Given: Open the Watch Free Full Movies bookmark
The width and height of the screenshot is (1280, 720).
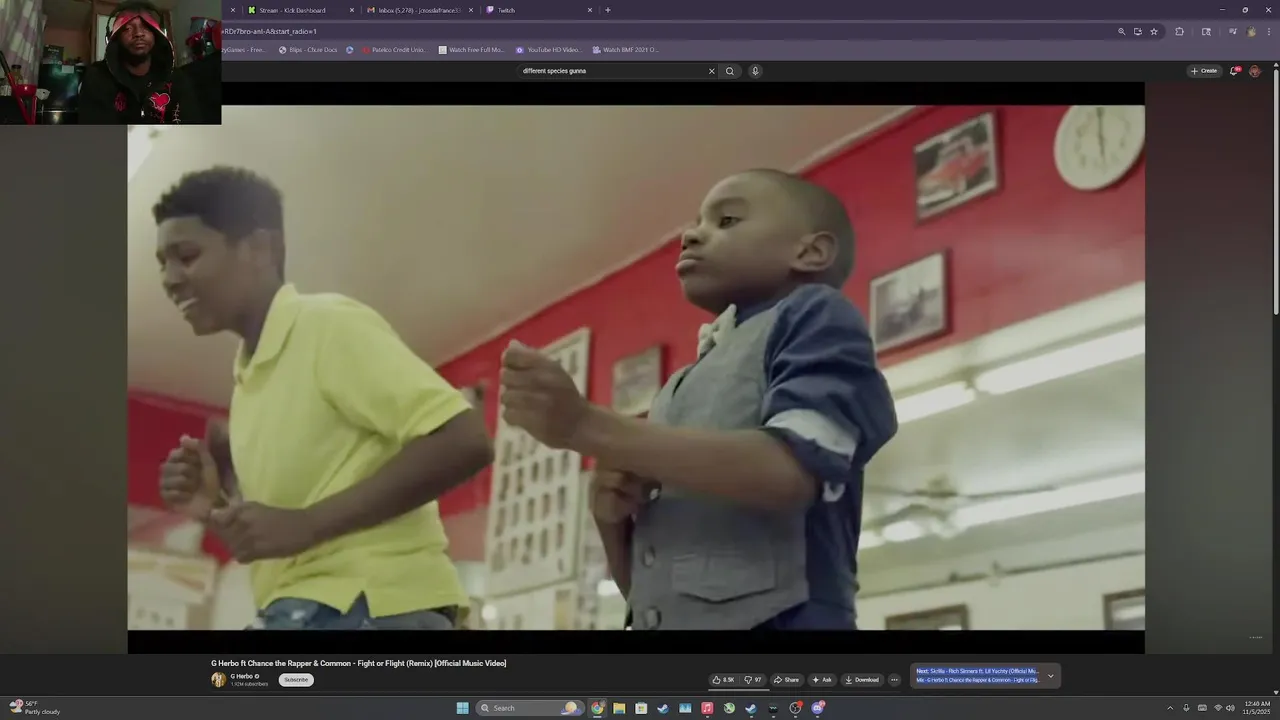Looking at the screenshot, I should [x=472, y=50].
